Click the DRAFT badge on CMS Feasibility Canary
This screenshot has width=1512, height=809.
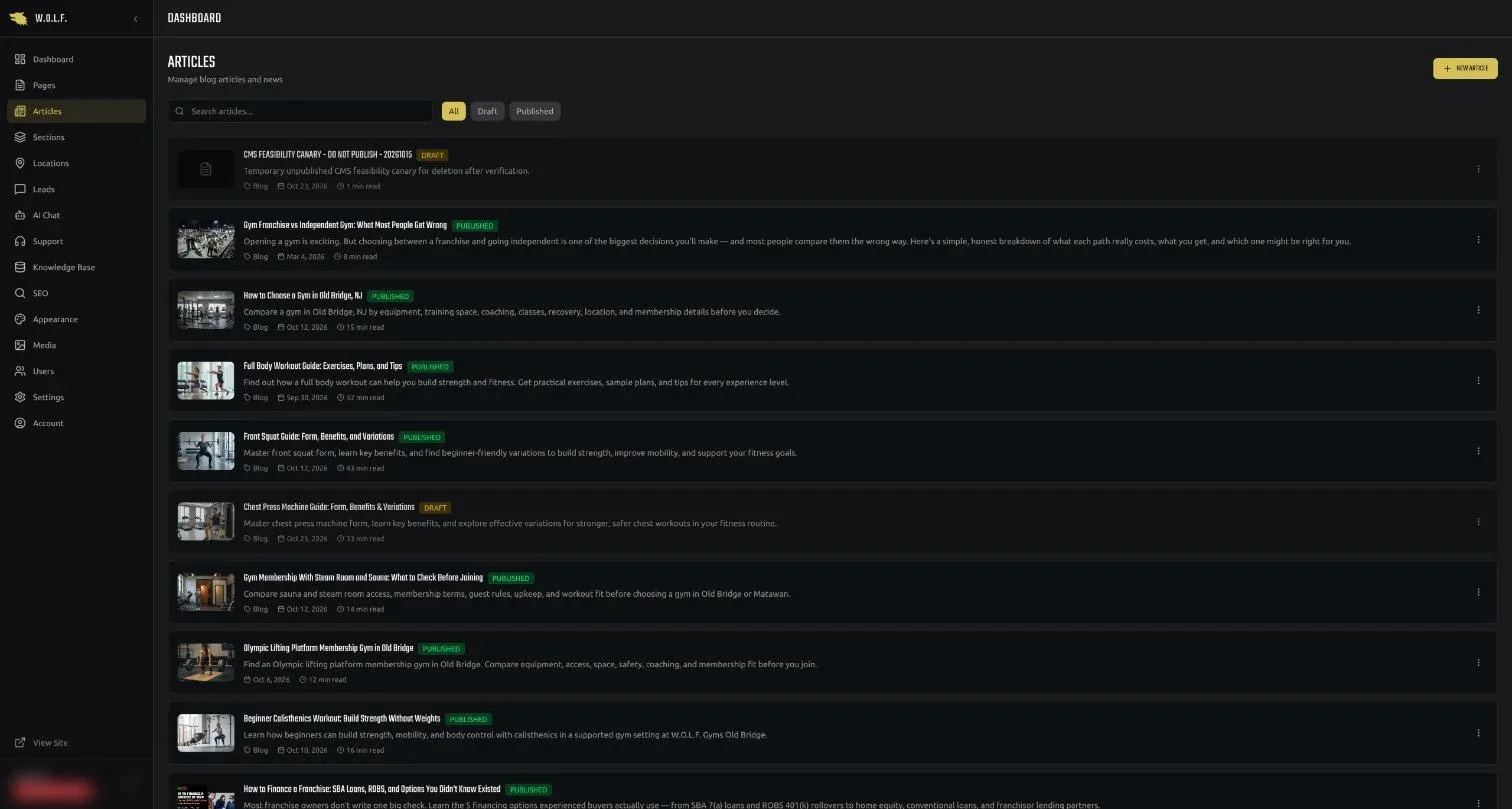pos(433,156)
